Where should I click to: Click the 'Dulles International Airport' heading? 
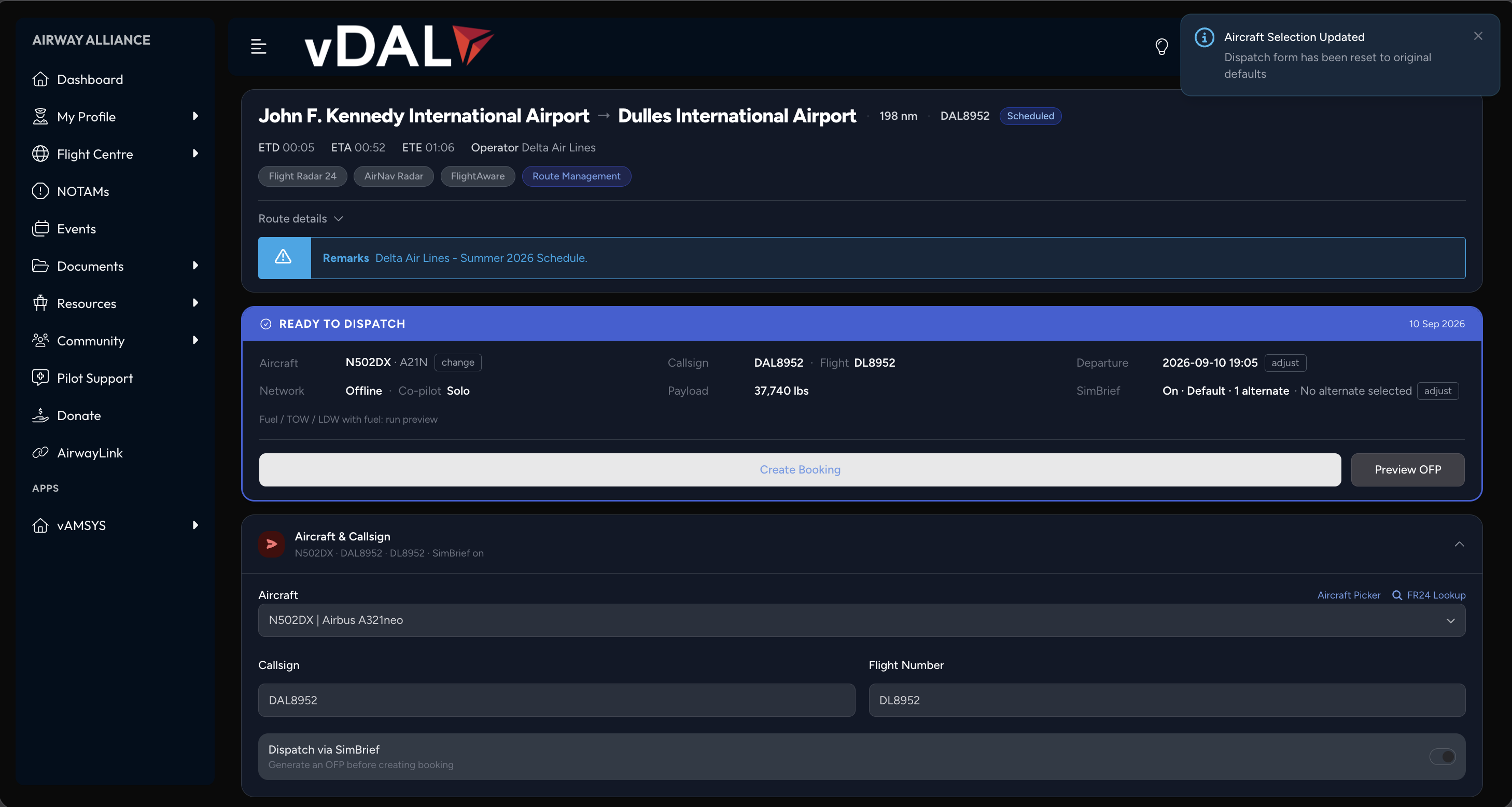[x=737, y=116]
